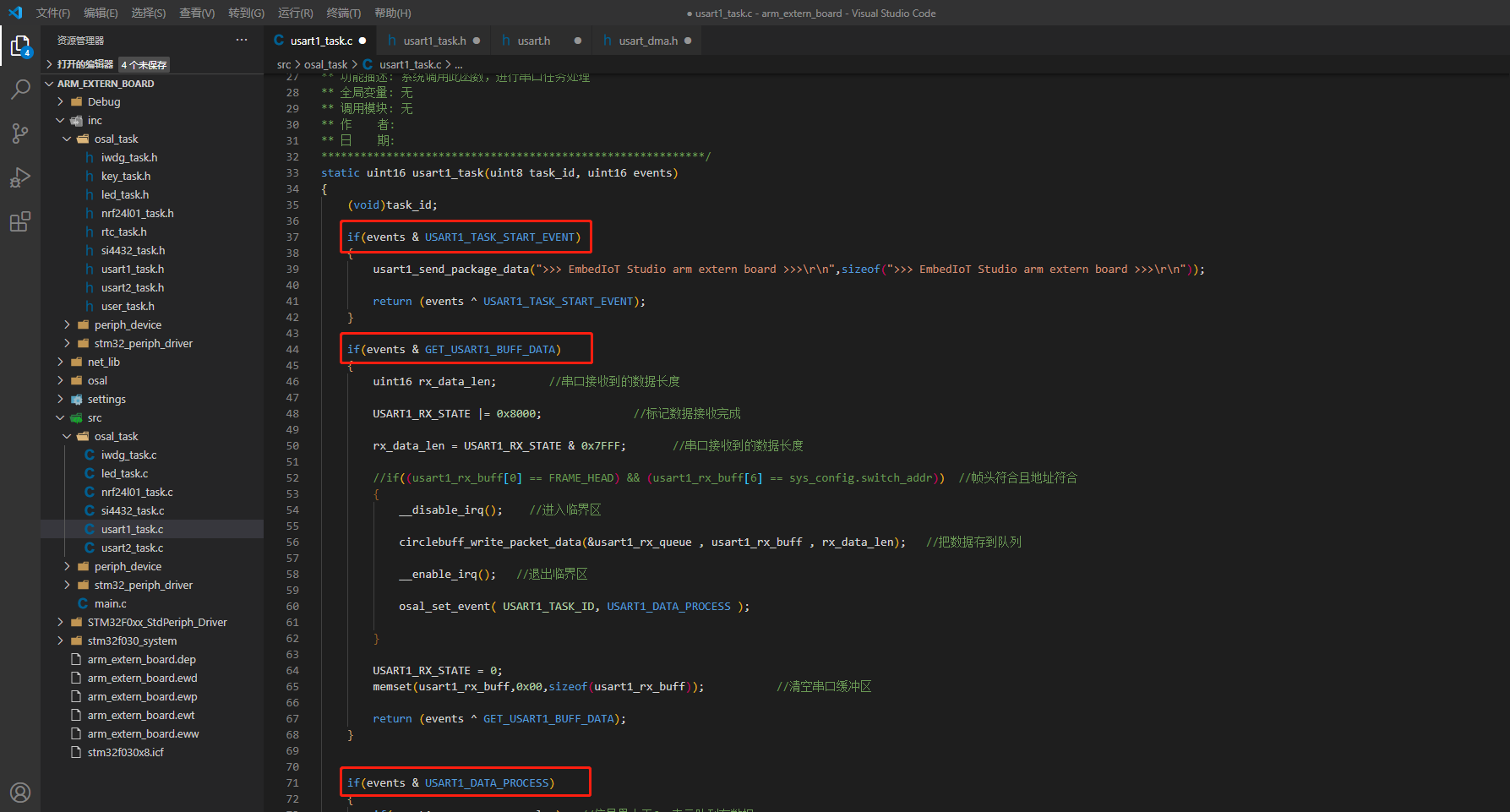Open stm32f030x8.icf file
The image size is (1510, 812).
coord(125,753)
